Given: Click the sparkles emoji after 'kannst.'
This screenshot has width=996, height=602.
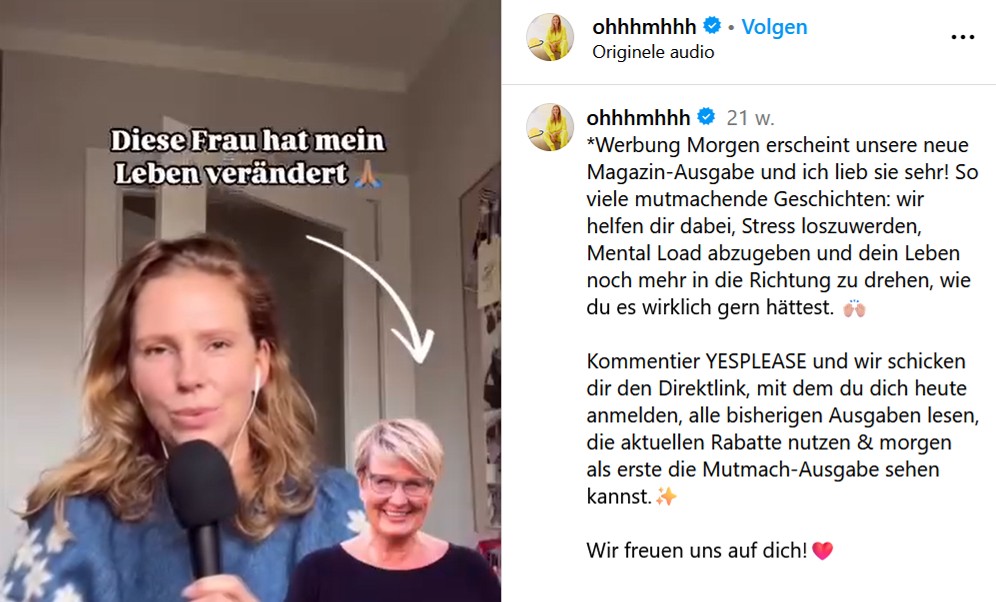Looking at the screenshot, I should pyautogui.click(x=666, y=496).
